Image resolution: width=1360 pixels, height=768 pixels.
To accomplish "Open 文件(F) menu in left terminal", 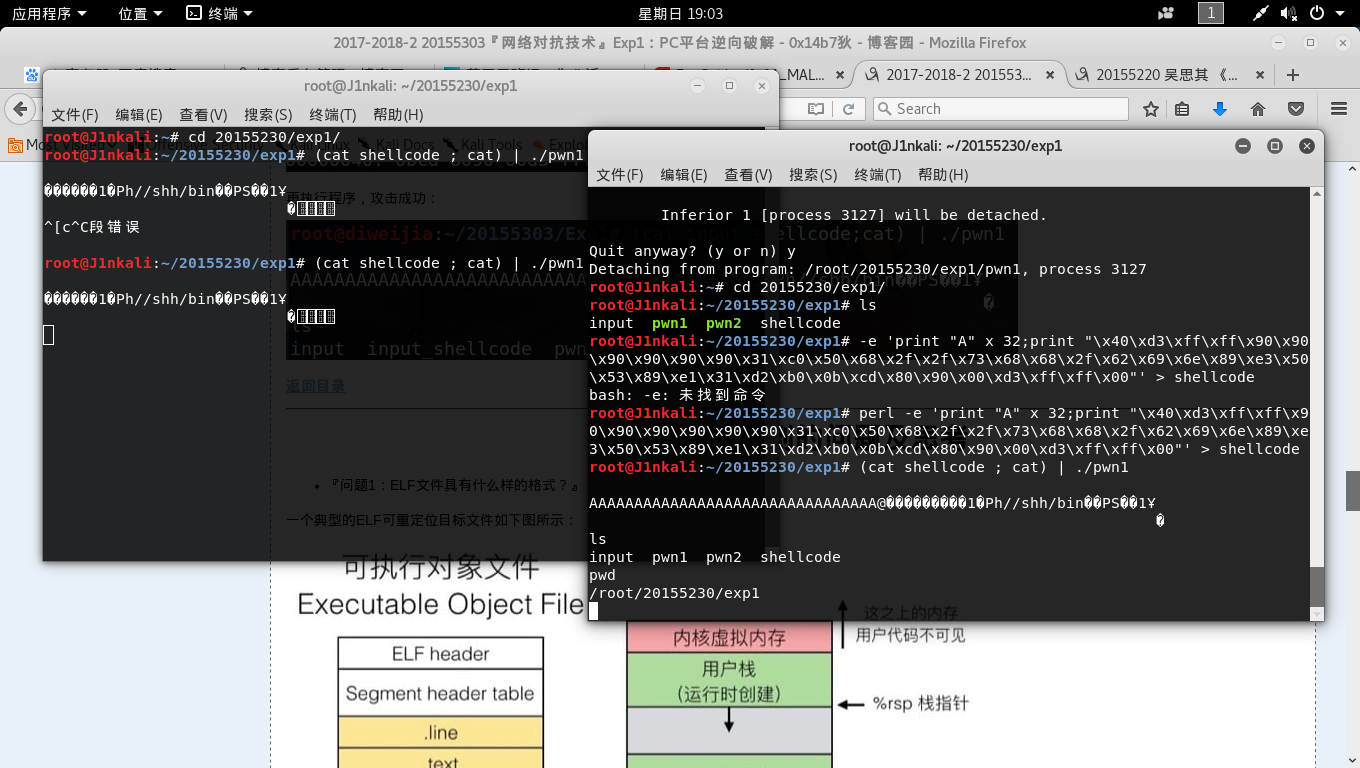I will click(75, 115).
